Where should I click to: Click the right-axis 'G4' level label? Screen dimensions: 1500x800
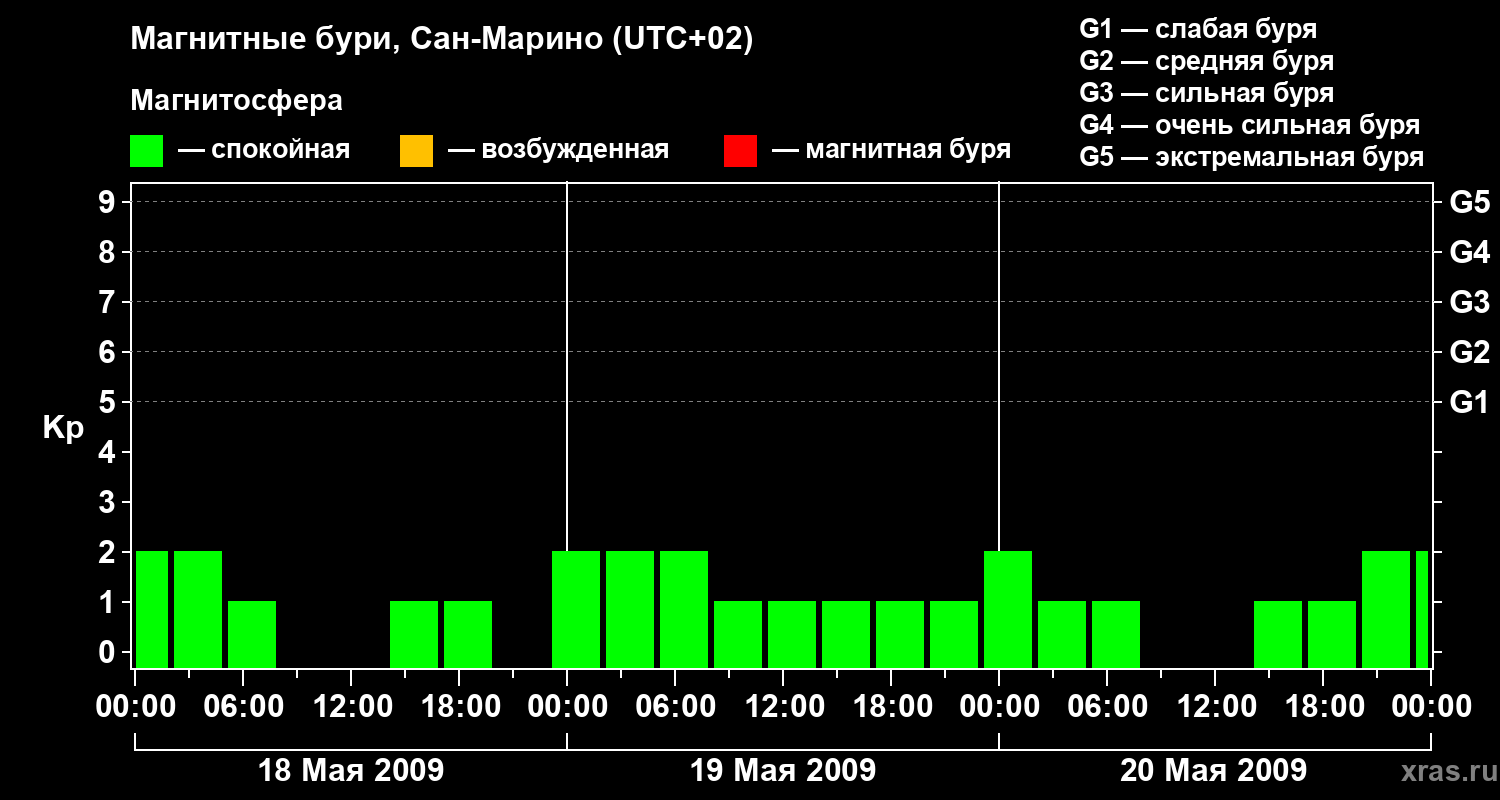[x=1469, y=252]
